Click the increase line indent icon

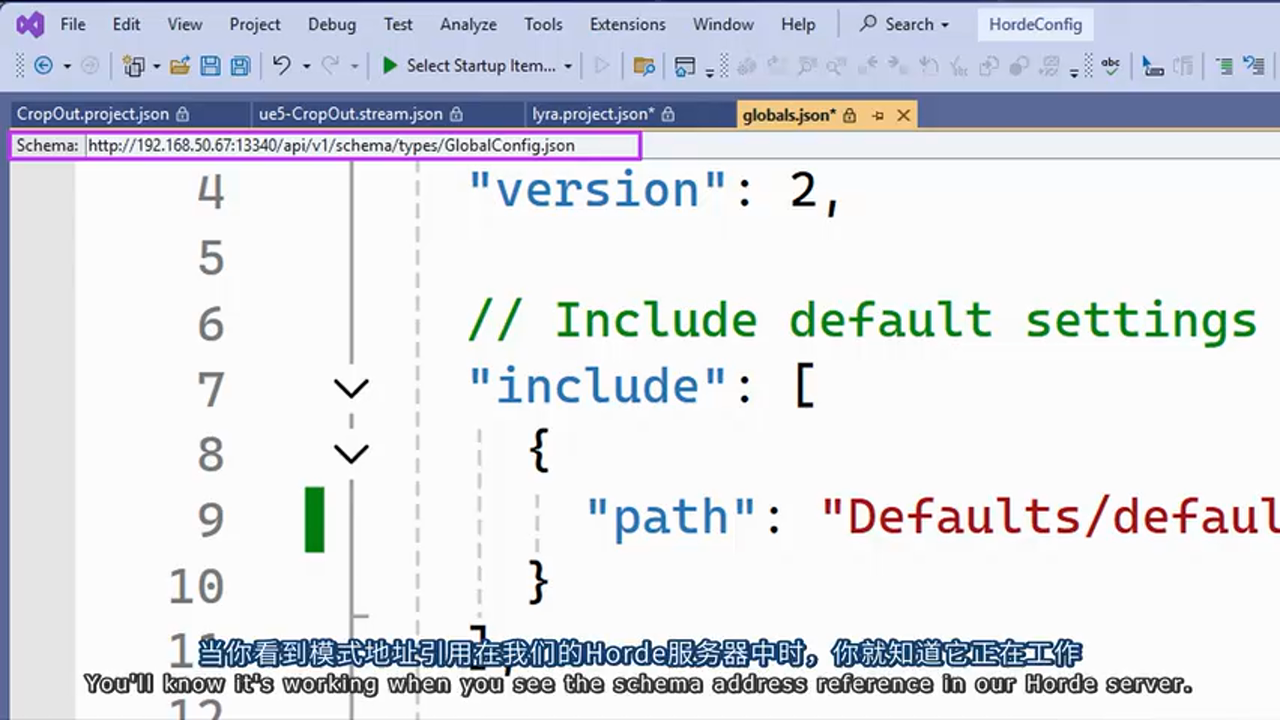point(1224,66)
